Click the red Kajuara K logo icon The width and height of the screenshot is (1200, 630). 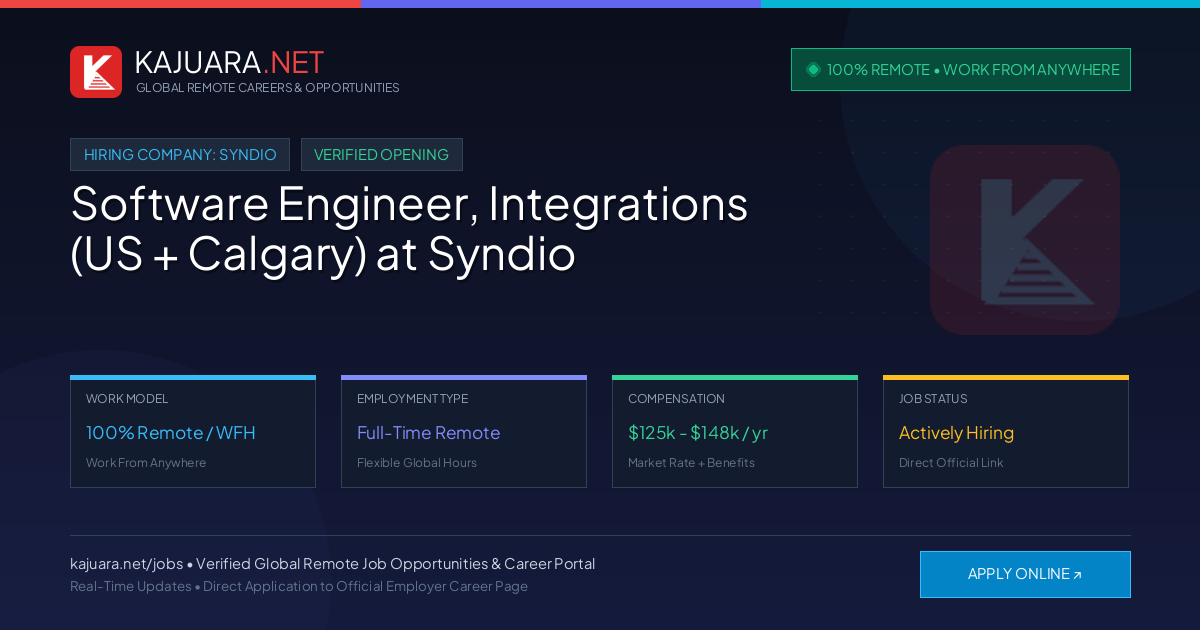point(96,72)
